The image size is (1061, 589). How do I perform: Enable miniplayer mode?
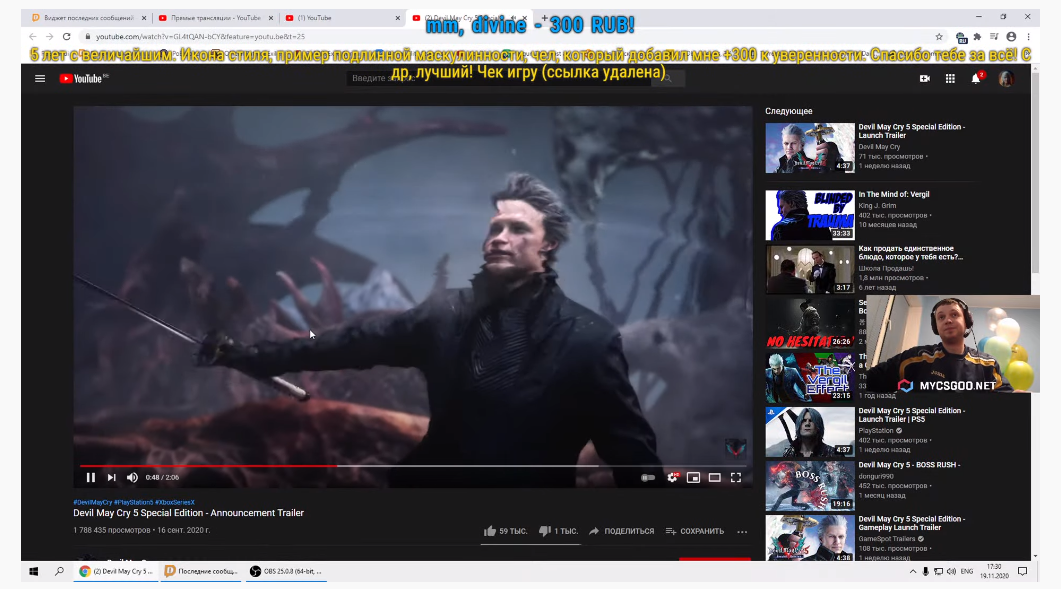click(x=693, y=478)
